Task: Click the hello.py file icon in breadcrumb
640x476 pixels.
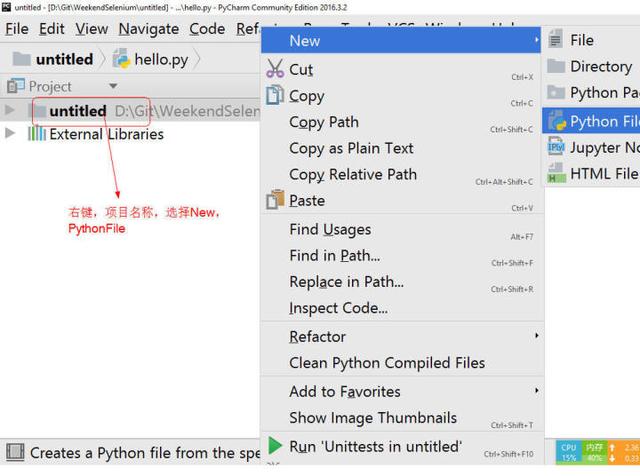Action: tap(122, 59)
